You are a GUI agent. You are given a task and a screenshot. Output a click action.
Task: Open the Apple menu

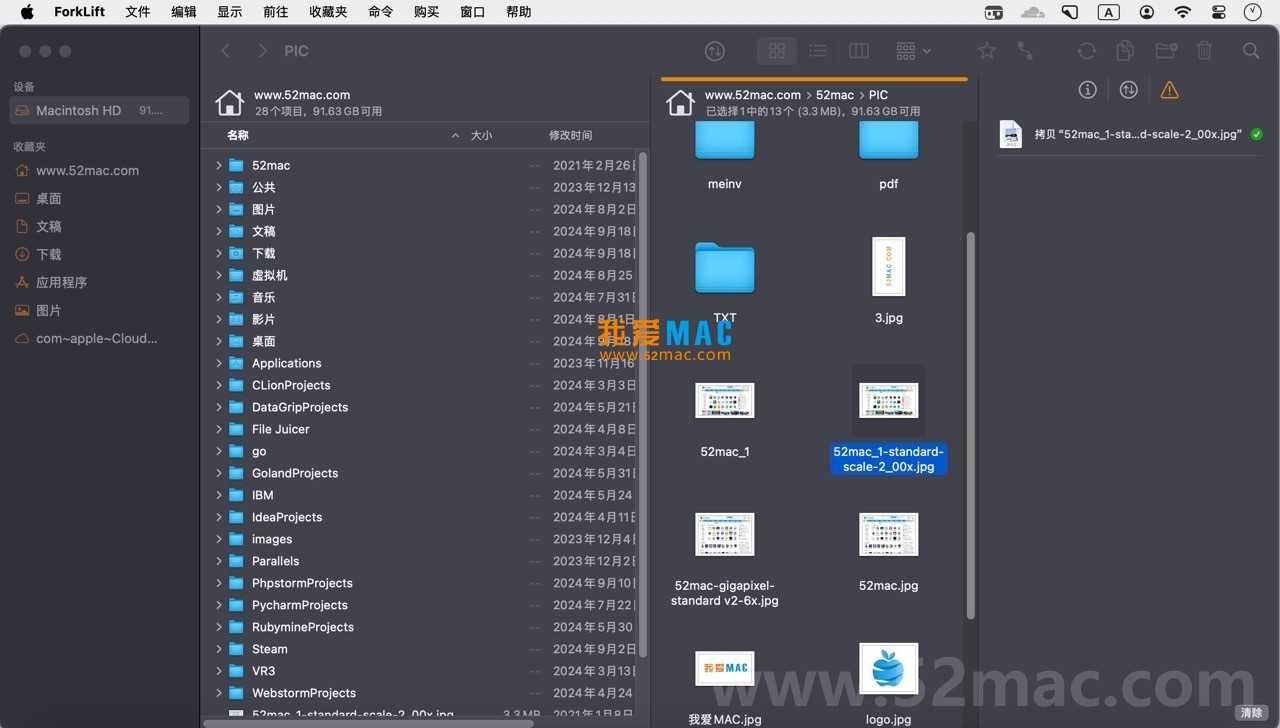[x=27, y=12]
